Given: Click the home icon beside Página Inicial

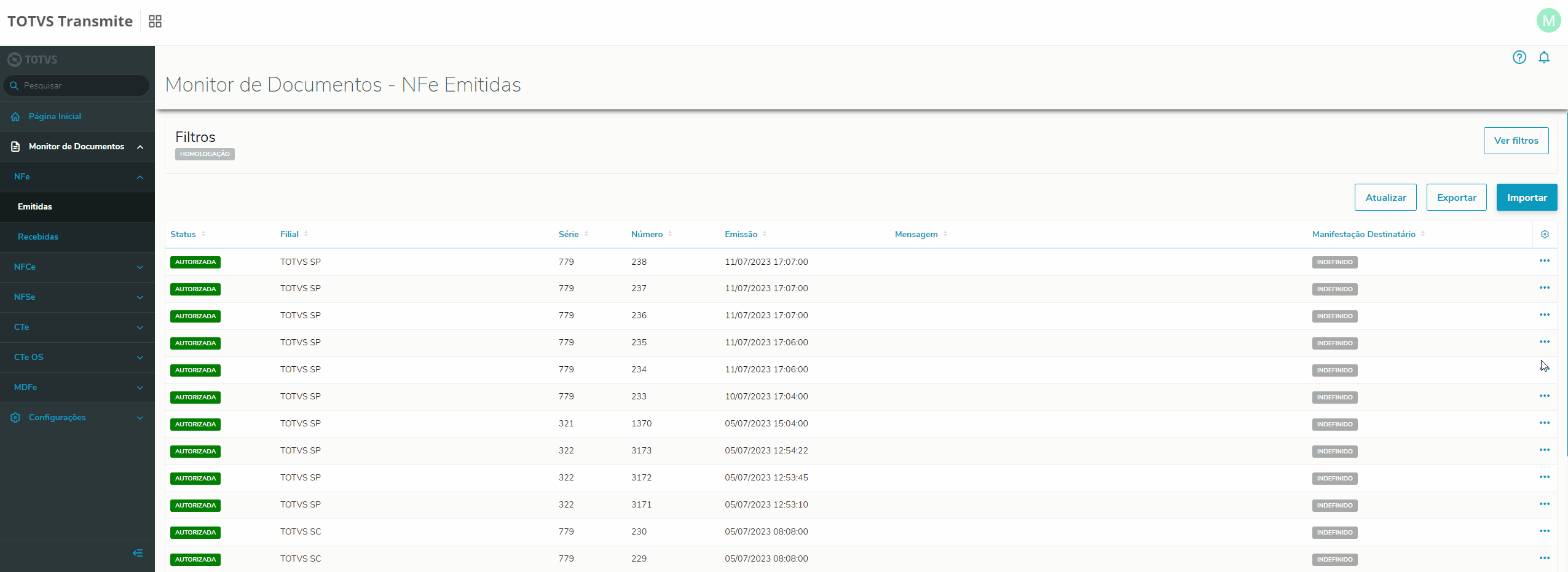Looking at the screenshot, I should (x=15, y=117).
